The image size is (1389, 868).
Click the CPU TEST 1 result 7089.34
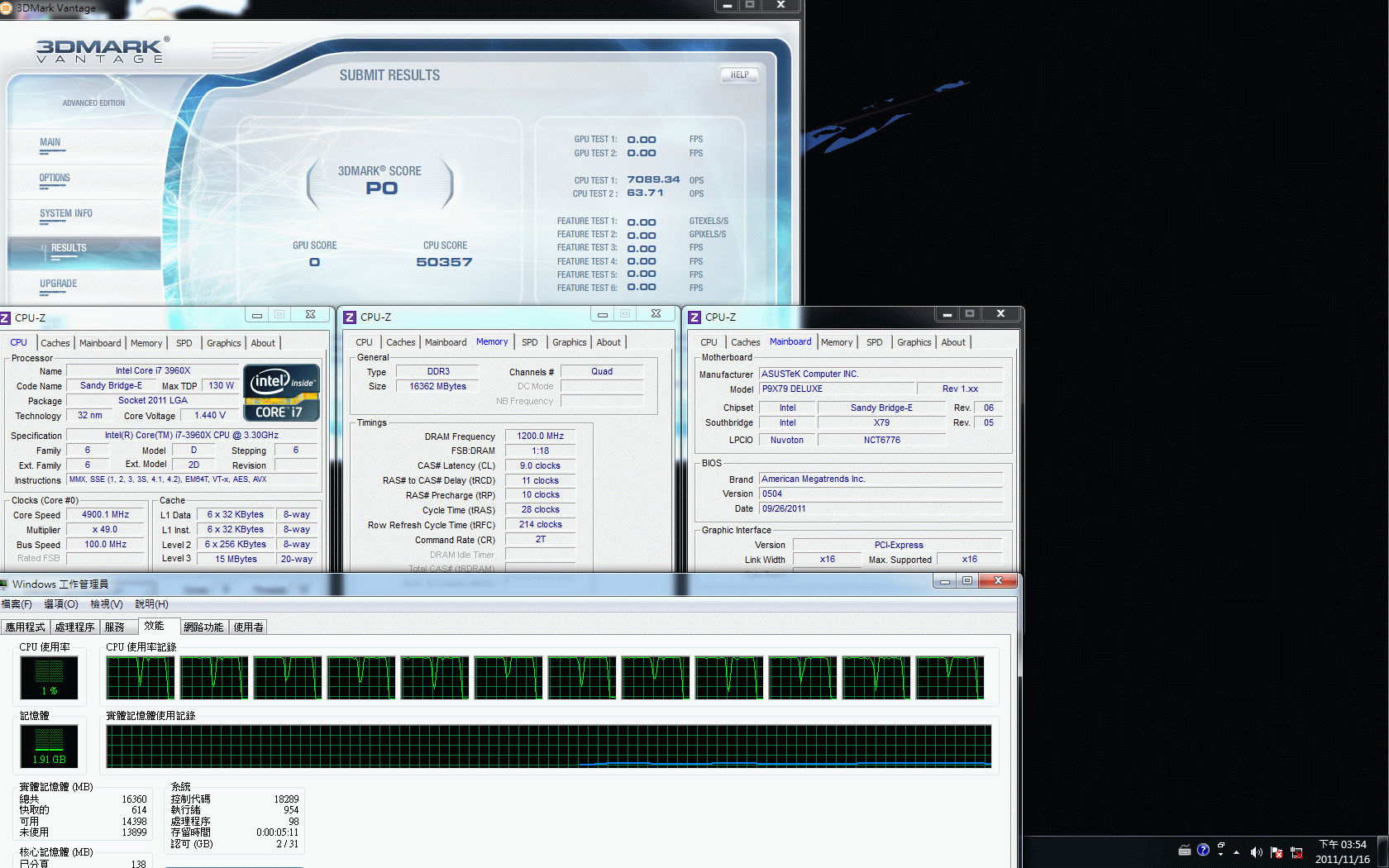point(653,179)
